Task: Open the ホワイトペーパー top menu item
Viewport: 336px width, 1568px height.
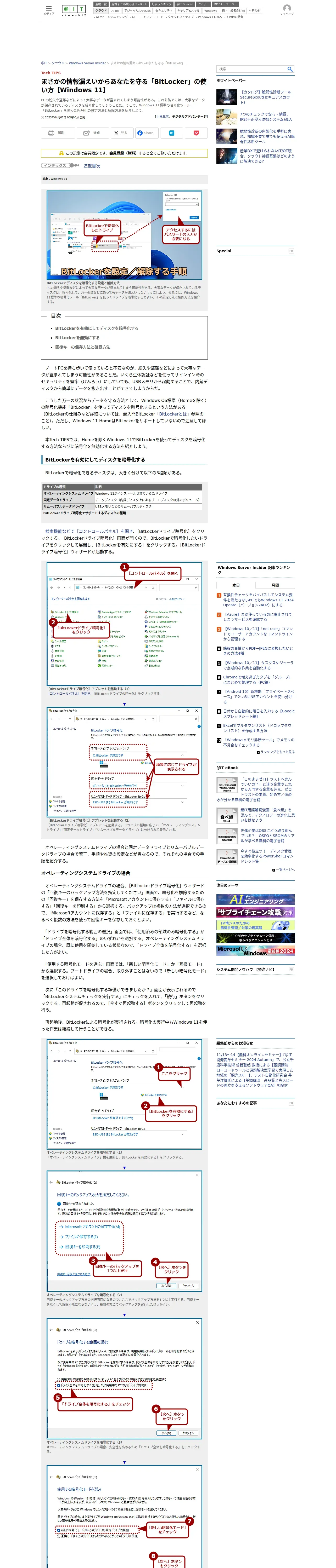Action: [x=226, y=4]
